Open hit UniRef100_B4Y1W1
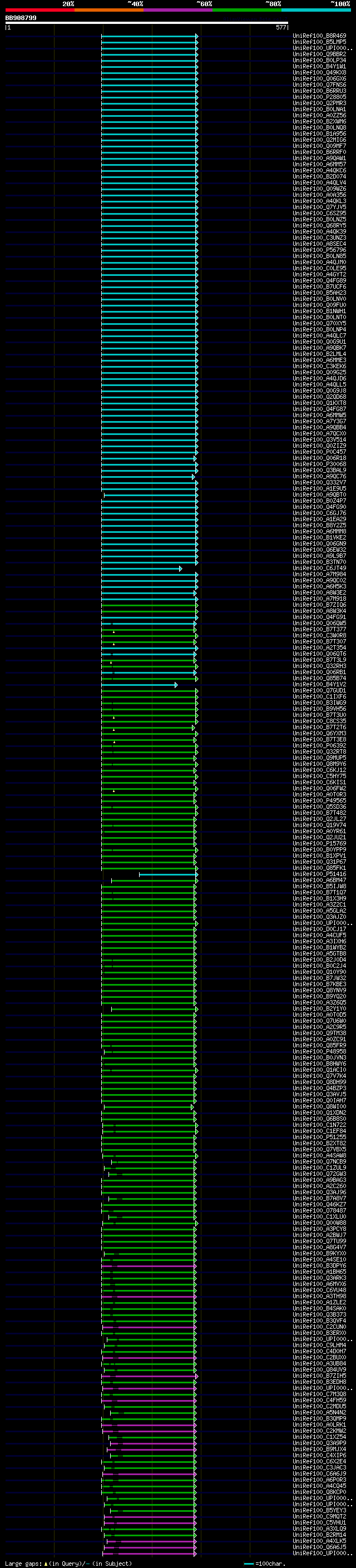Image resolution: width=356 pixels, height=1568 pixels. point(319,66)
